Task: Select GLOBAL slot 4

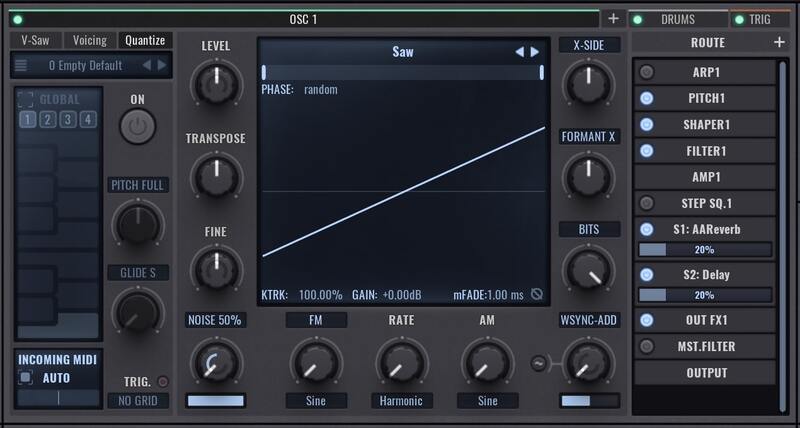Action: coord(87,120)
